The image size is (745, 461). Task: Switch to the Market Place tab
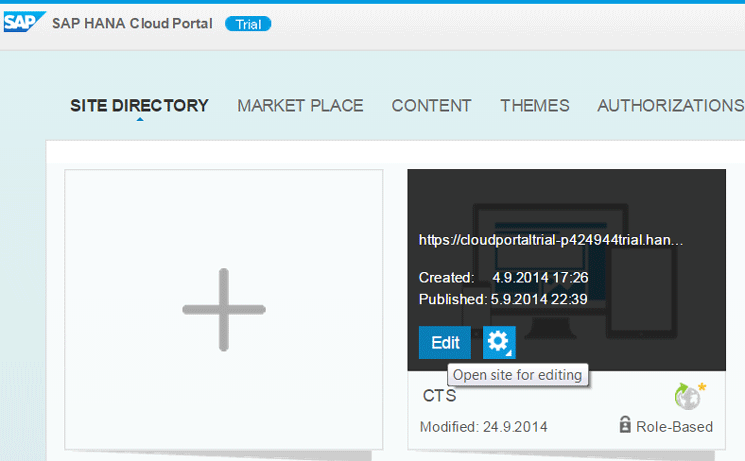[x=300, y=106]
